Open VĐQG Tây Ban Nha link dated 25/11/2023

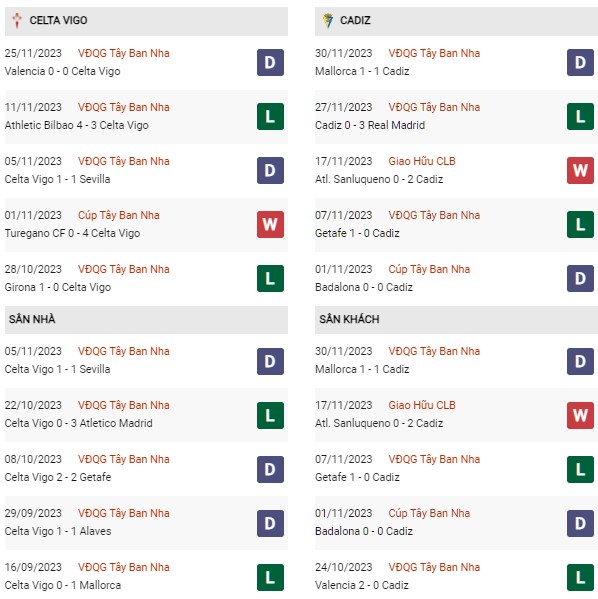[x=123, y=53]
